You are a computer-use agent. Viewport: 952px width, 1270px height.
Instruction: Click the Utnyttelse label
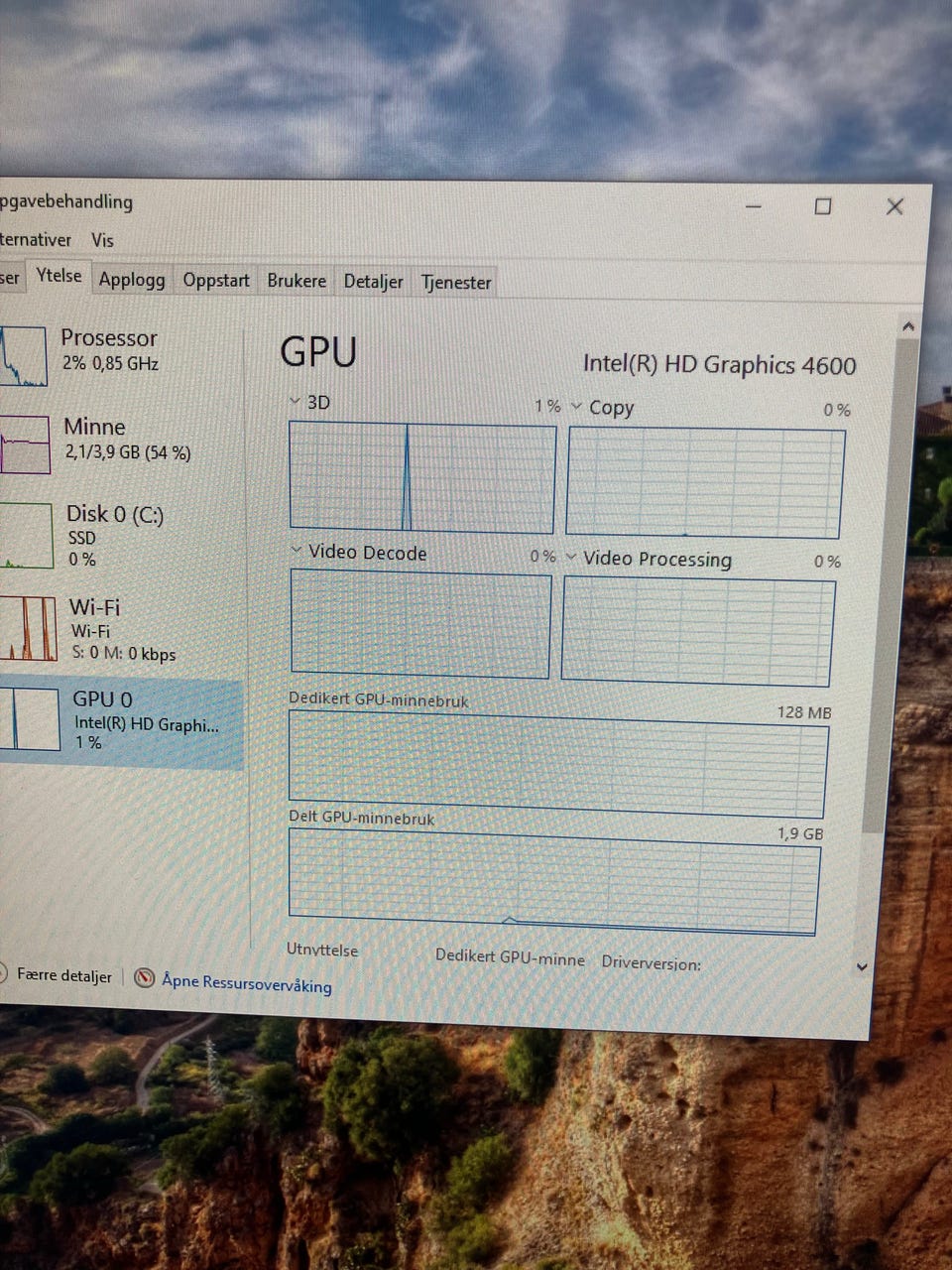(x=322, y=950)
